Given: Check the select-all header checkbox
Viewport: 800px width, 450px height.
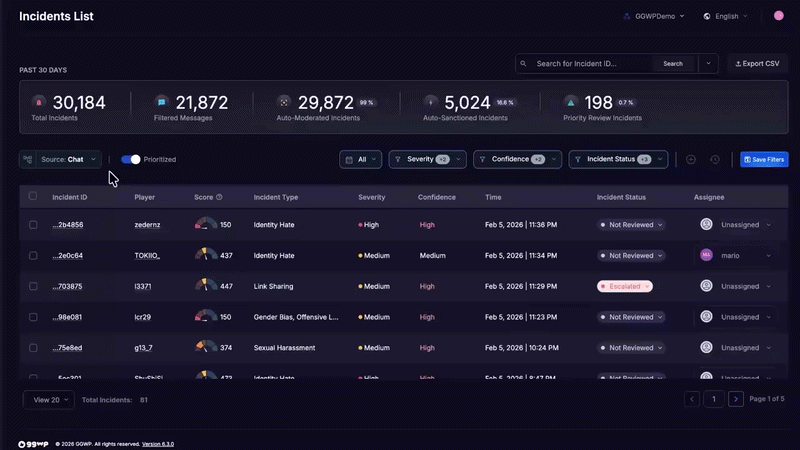Looking at the screenshot, I should [33, 197].
